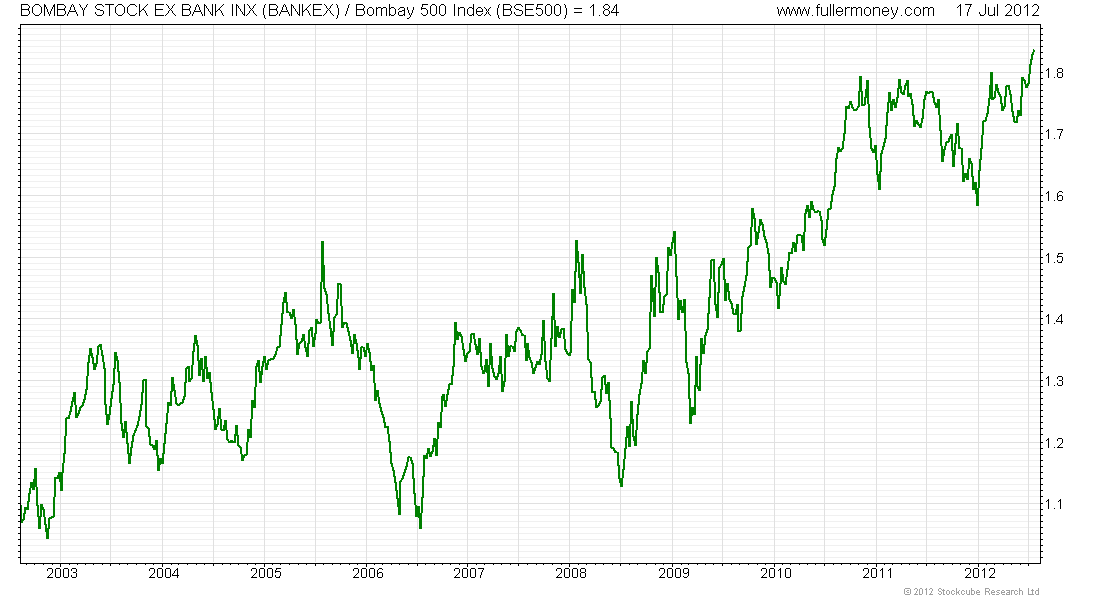Click the 1.8 y-axis value
This screenshot has height=600, width=1100.
[1054, 73]
